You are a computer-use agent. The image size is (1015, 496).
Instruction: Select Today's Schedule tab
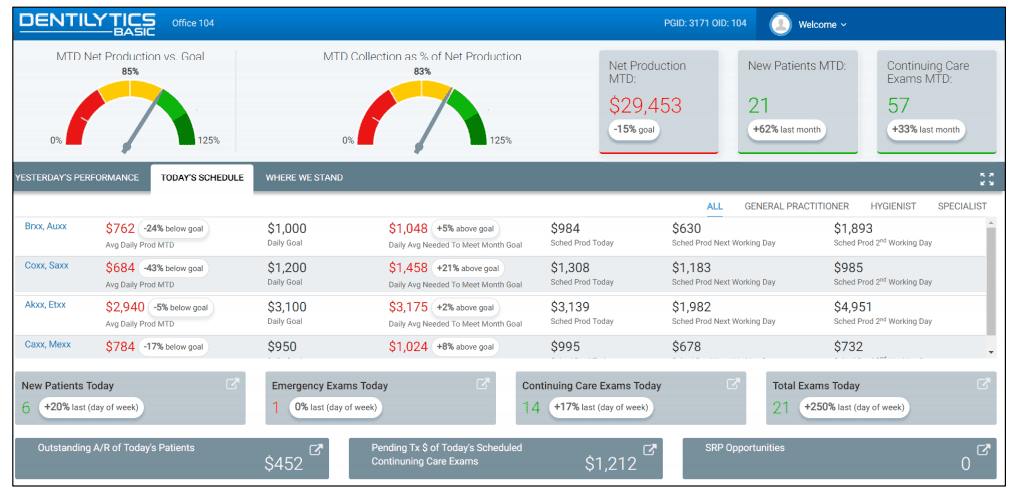202,178
